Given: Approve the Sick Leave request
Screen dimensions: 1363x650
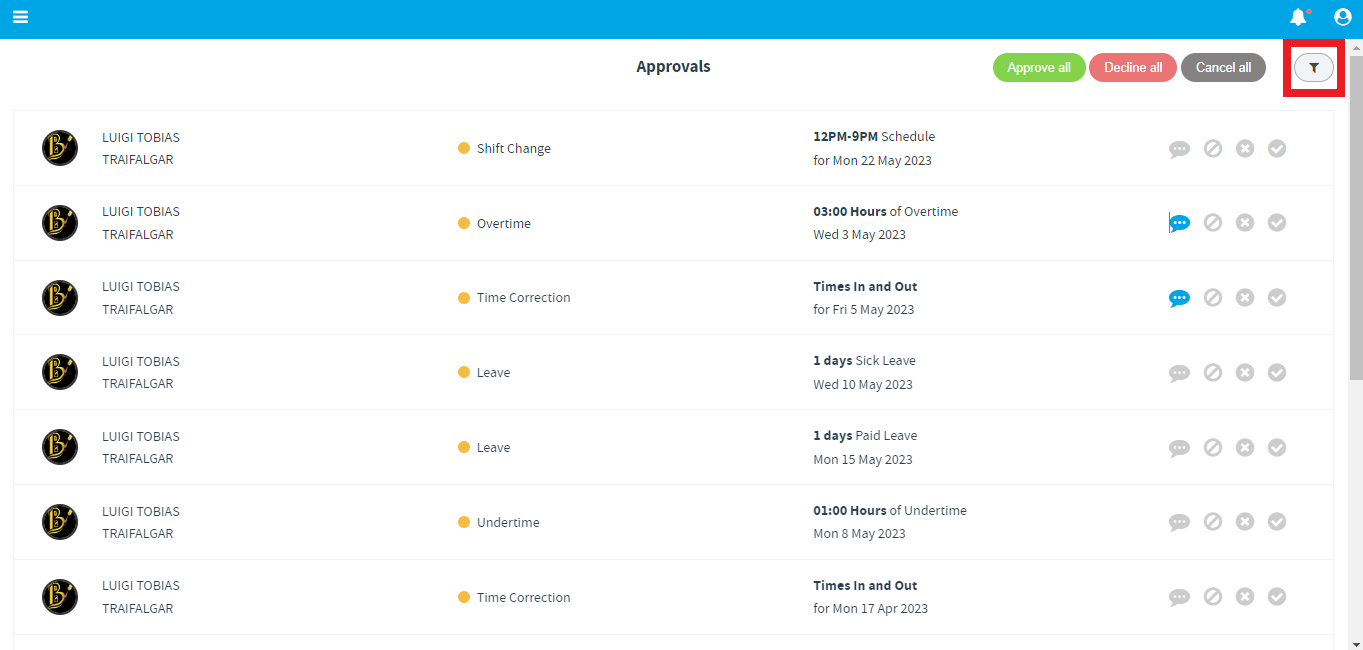Looking at the screenshot, I should pyautogui.click(x=1277, y=372).
